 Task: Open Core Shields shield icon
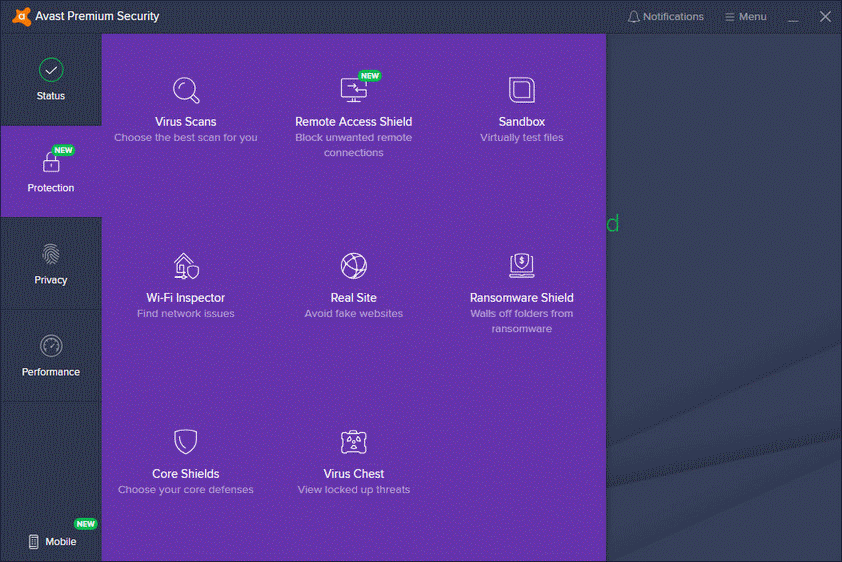[x=186, y=442]
